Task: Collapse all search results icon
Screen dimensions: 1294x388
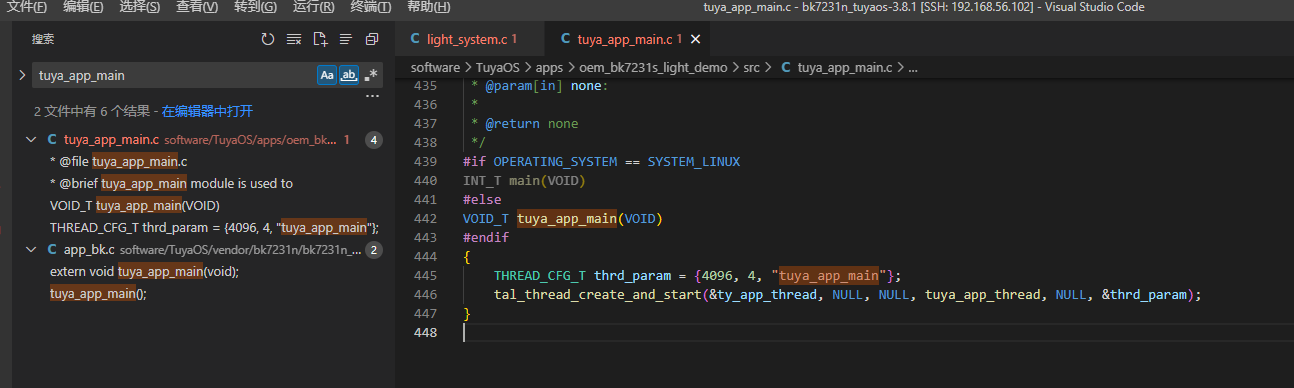Action: tap(371, 39)
